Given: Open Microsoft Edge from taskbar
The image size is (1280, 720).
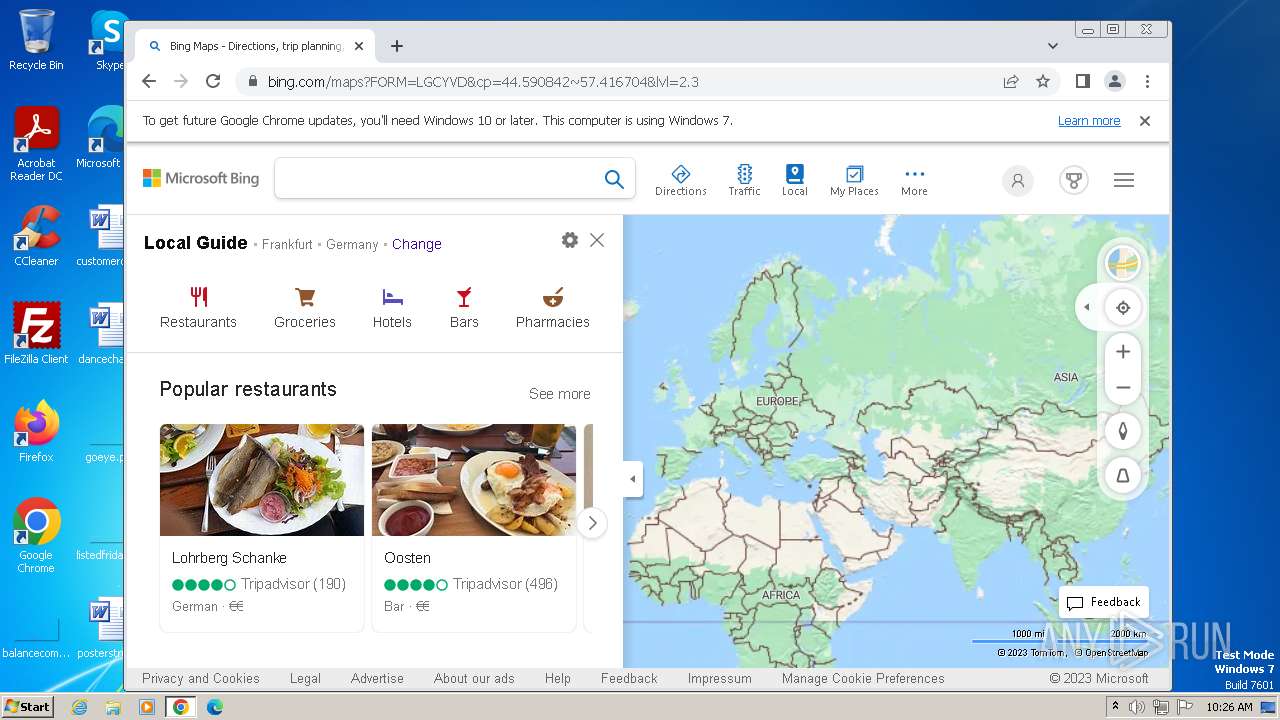Looking at the screenshot, I should point(214,707).
